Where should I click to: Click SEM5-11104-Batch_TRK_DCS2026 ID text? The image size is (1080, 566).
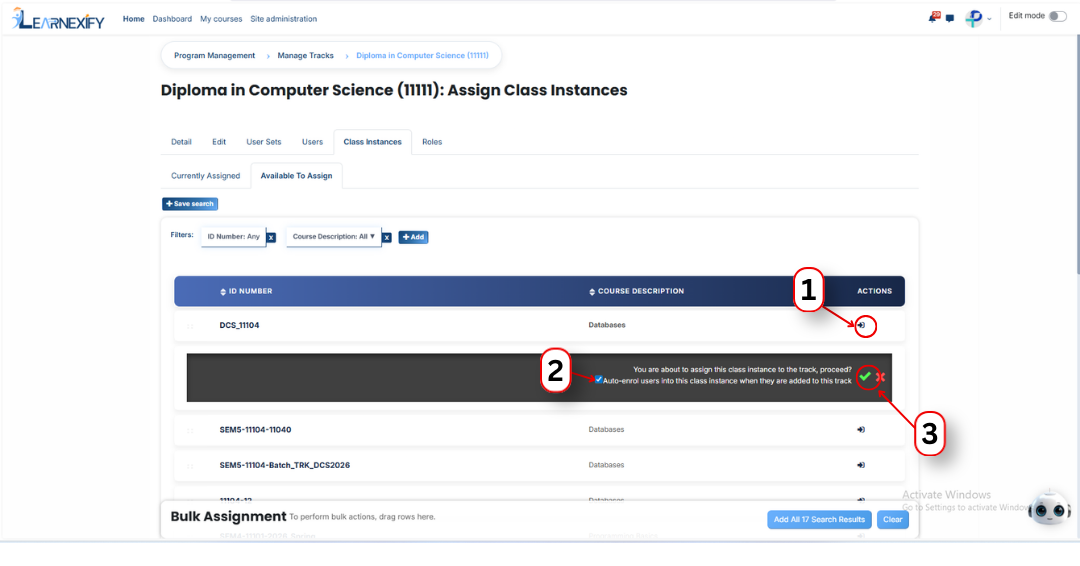(284, 465)
